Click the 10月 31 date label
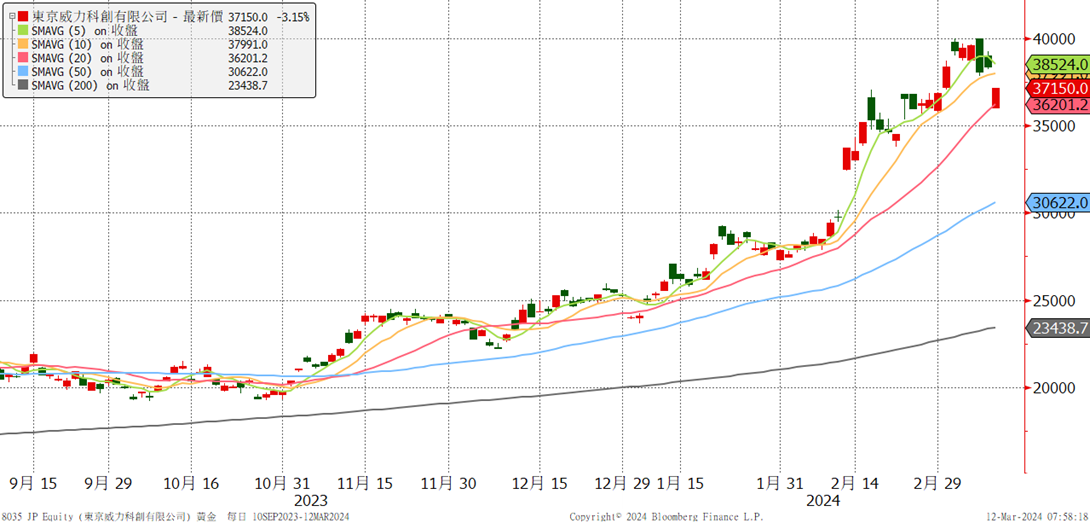The width and height of the screenshot is (1090, 523). (280, 482)
